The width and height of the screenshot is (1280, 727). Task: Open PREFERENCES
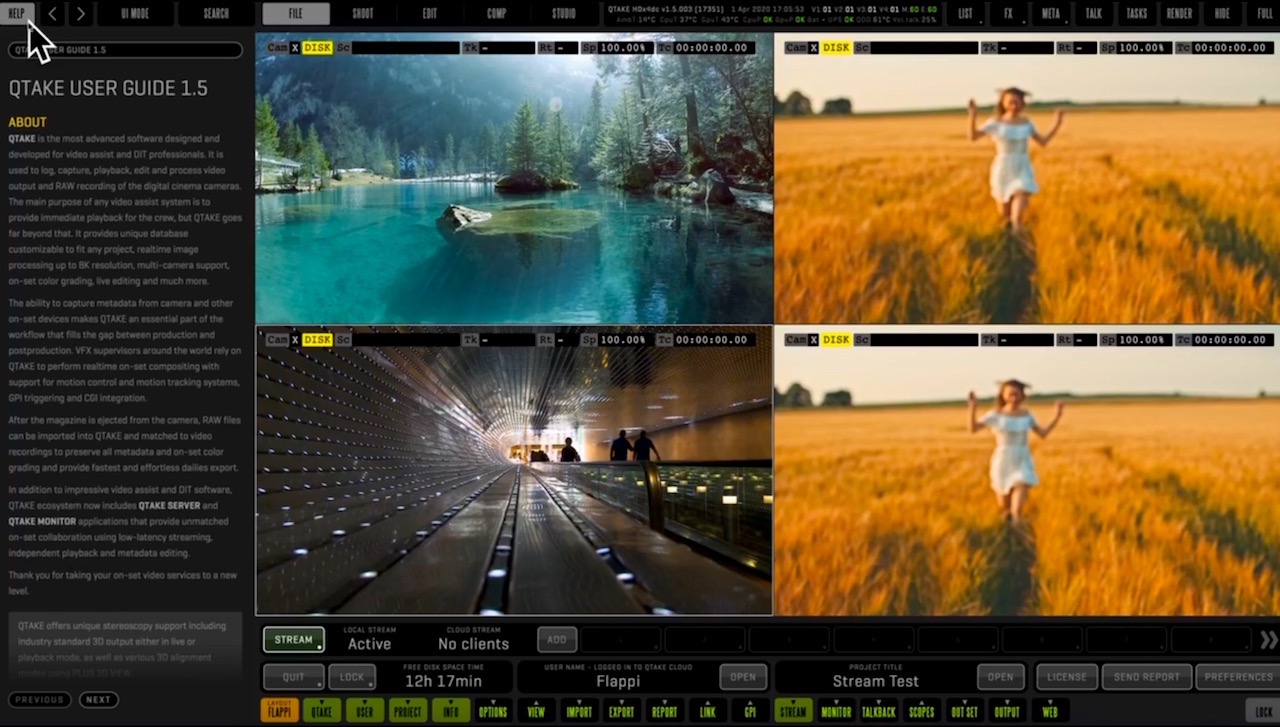tap(1238, 677)
